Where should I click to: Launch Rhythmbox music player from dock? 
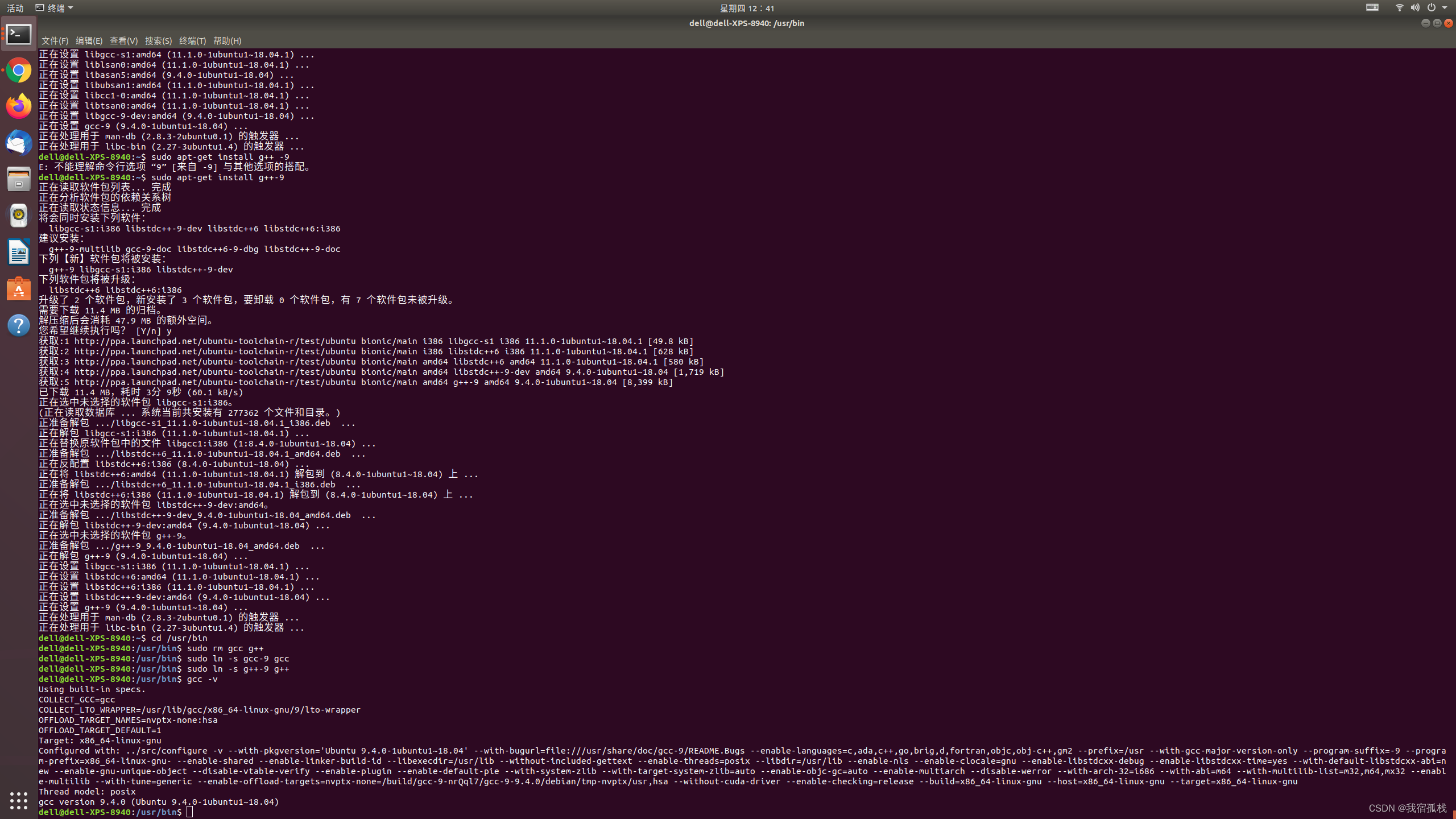[x=19, y=216]
